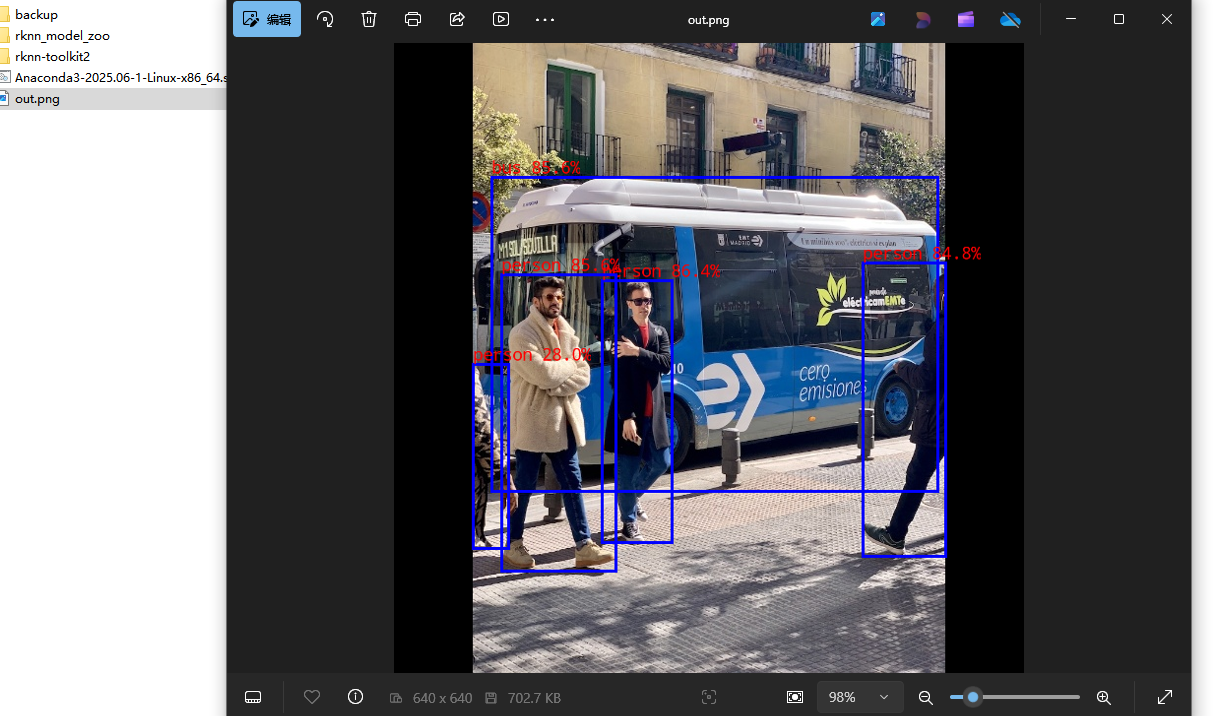Click the OneDrive cloud sync icon

click(1010, 19)
